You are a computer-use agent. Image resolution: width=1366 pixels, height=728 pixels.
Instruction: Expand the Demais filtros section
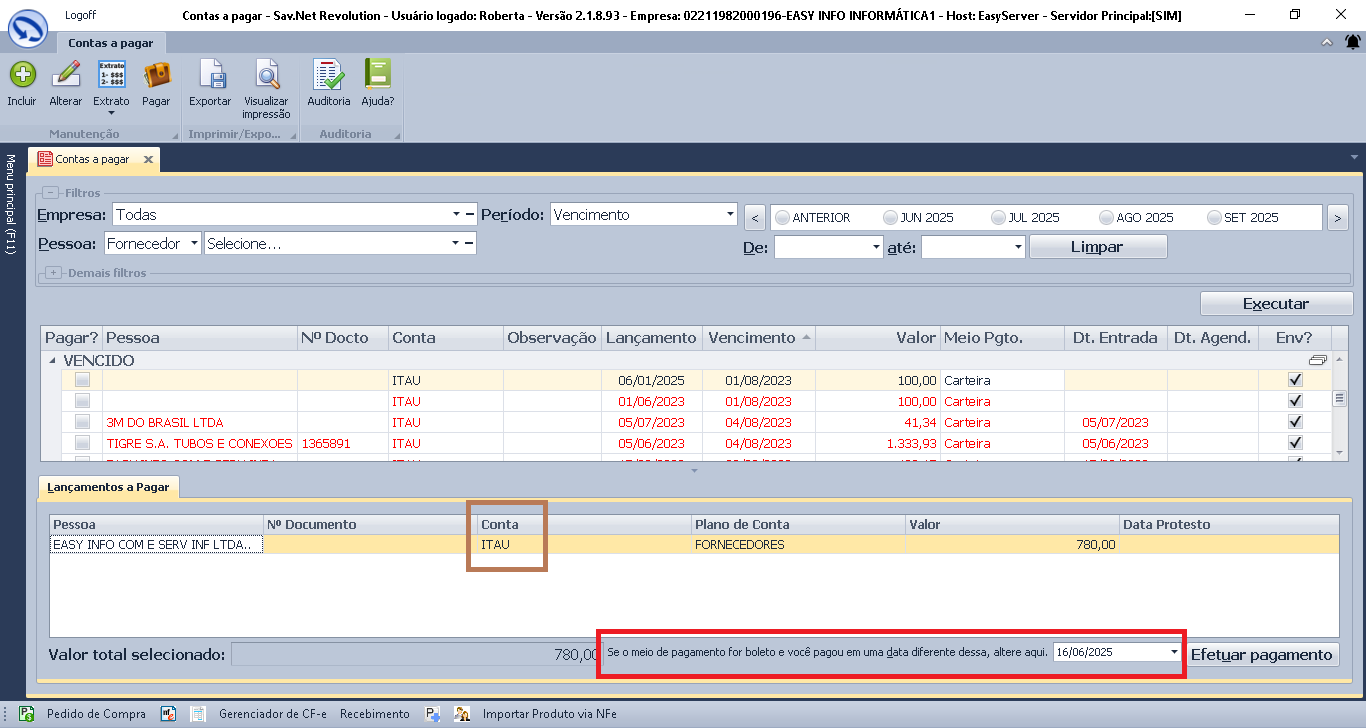[53, 273]
